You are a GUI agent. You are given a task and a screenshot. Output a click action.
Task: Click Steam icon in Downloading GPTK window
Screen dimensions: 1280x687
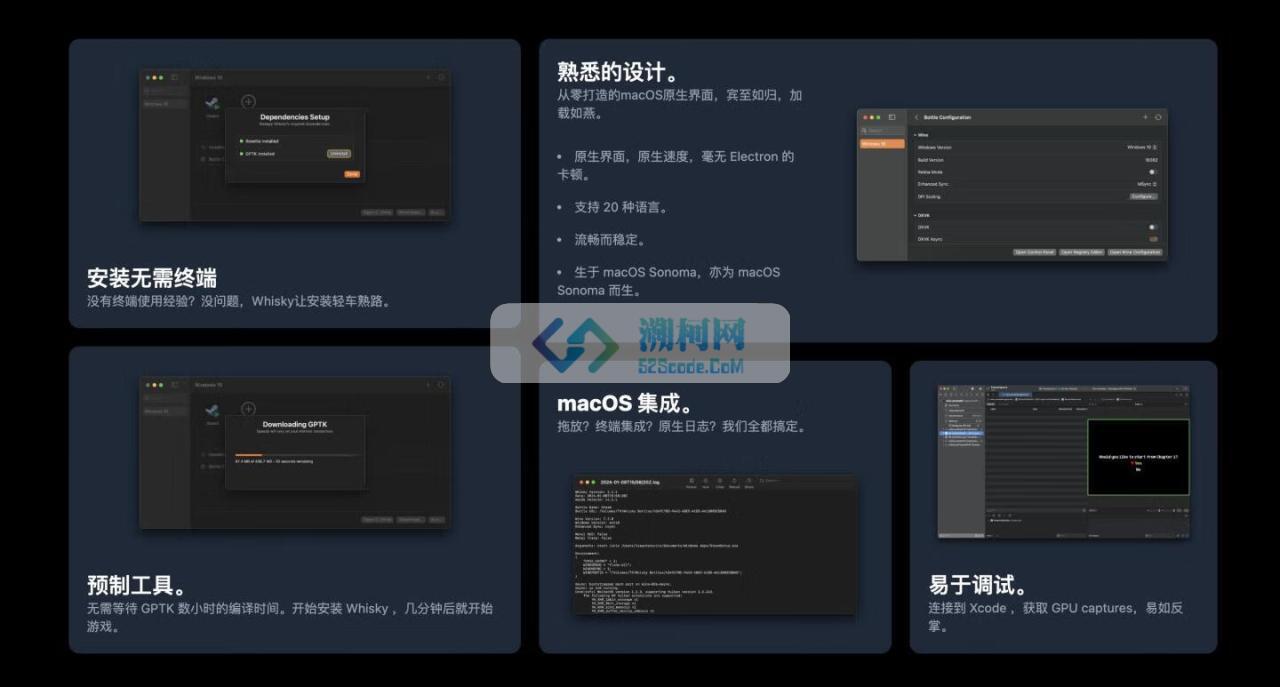pos(212,411)
